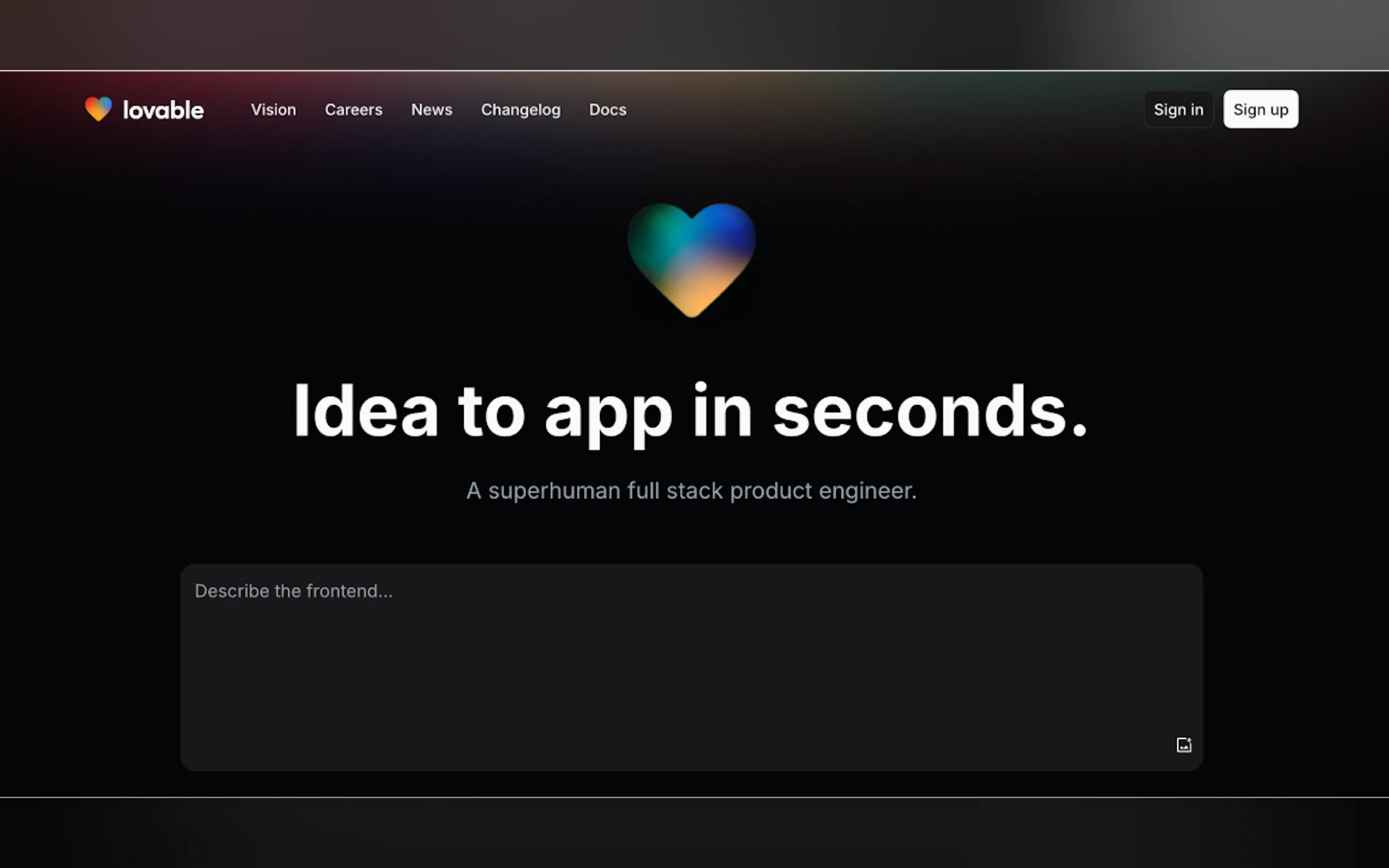
Task: Click the word 'app' in the headline
Action: (x=608, y=414)
